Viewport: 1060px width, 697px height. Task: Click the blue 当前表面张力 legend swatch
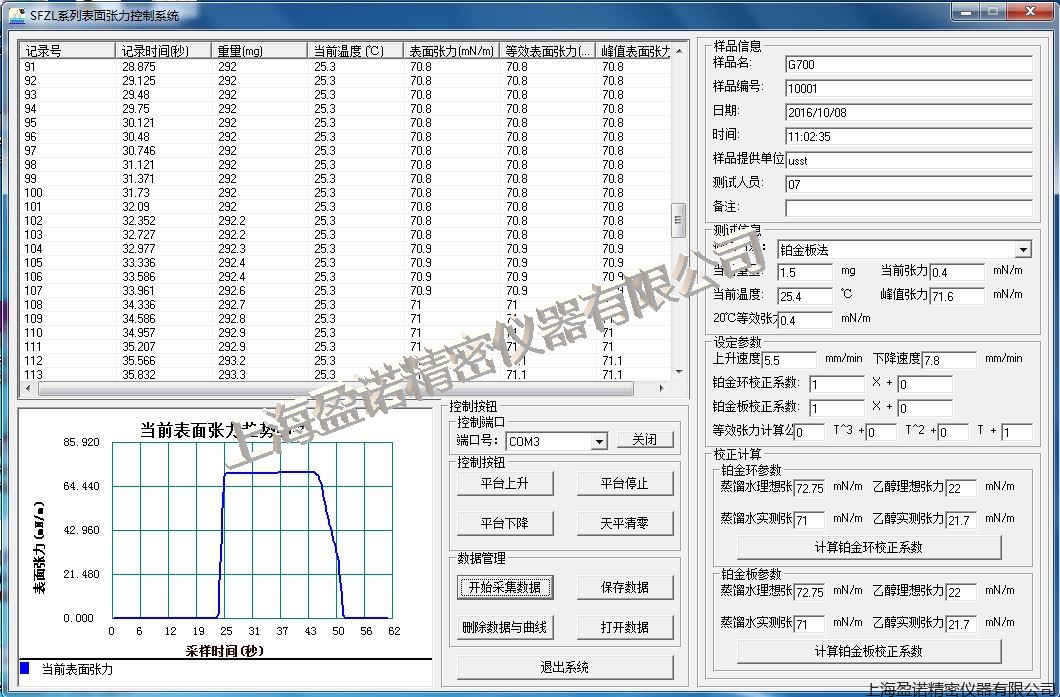[25, 668]
